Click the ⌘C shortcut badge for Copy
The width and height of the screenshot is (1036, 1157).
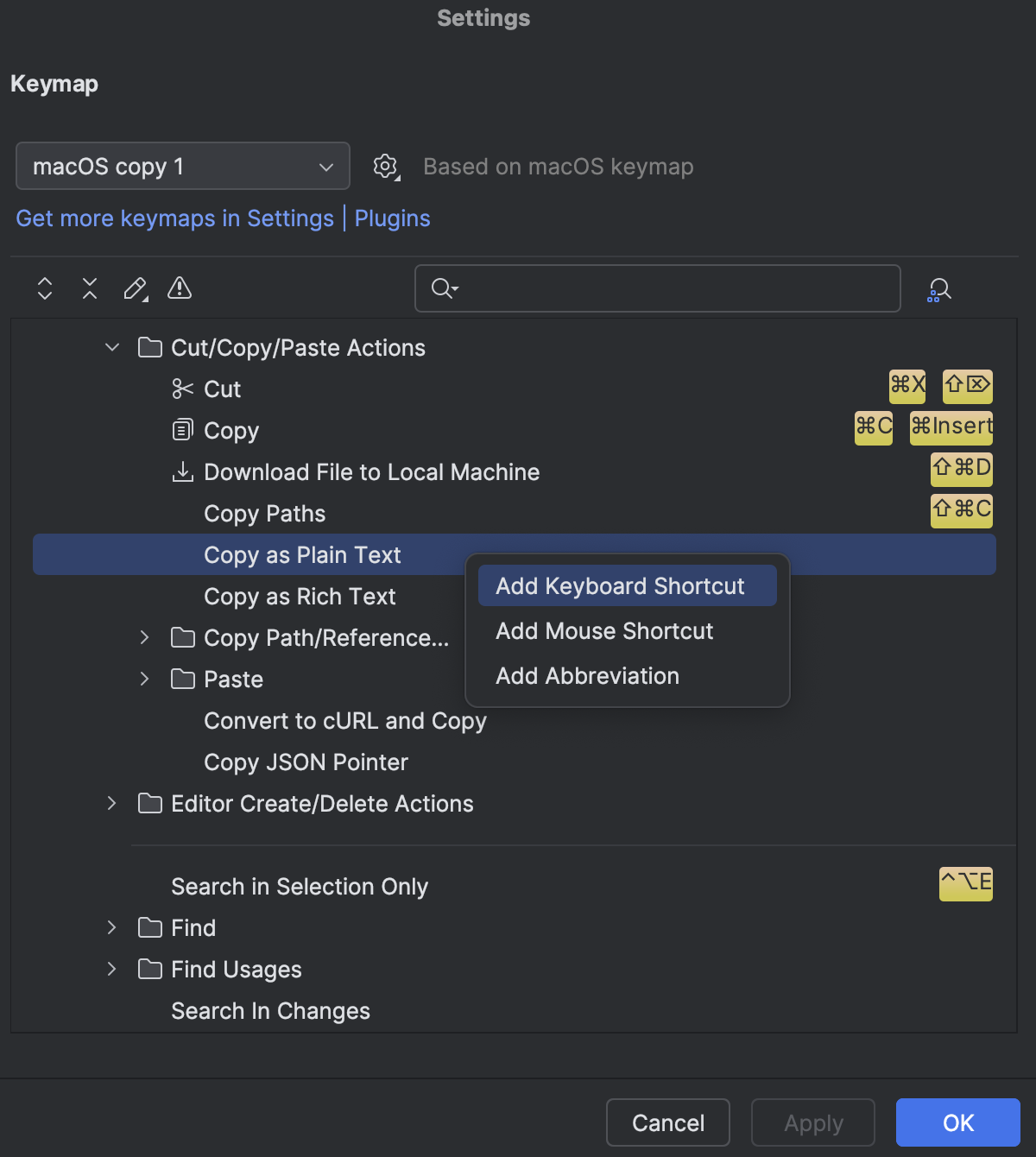(873, 427)
